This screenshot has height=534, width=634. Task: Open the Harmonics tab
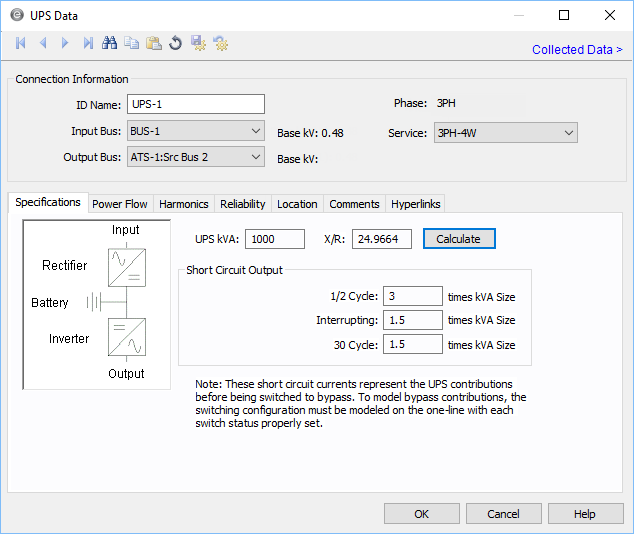(184, 204)
